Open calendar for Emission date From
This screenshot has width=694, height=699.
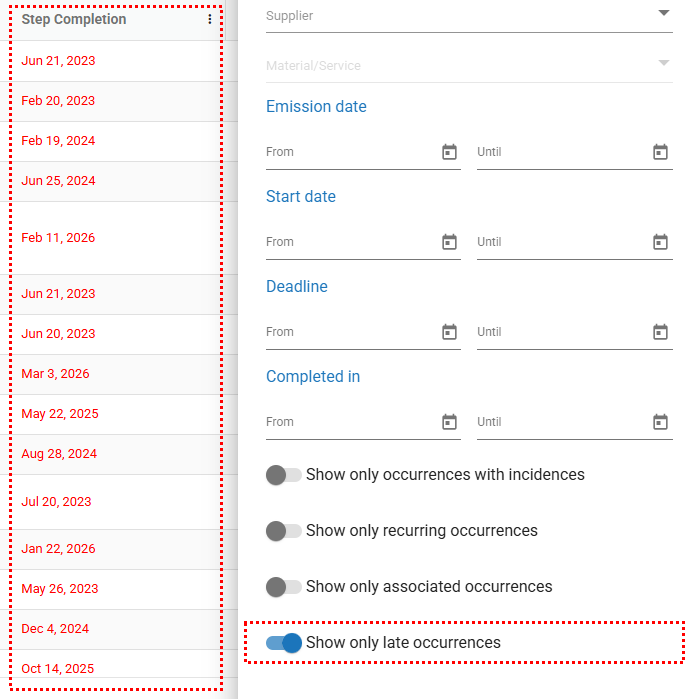449,152
